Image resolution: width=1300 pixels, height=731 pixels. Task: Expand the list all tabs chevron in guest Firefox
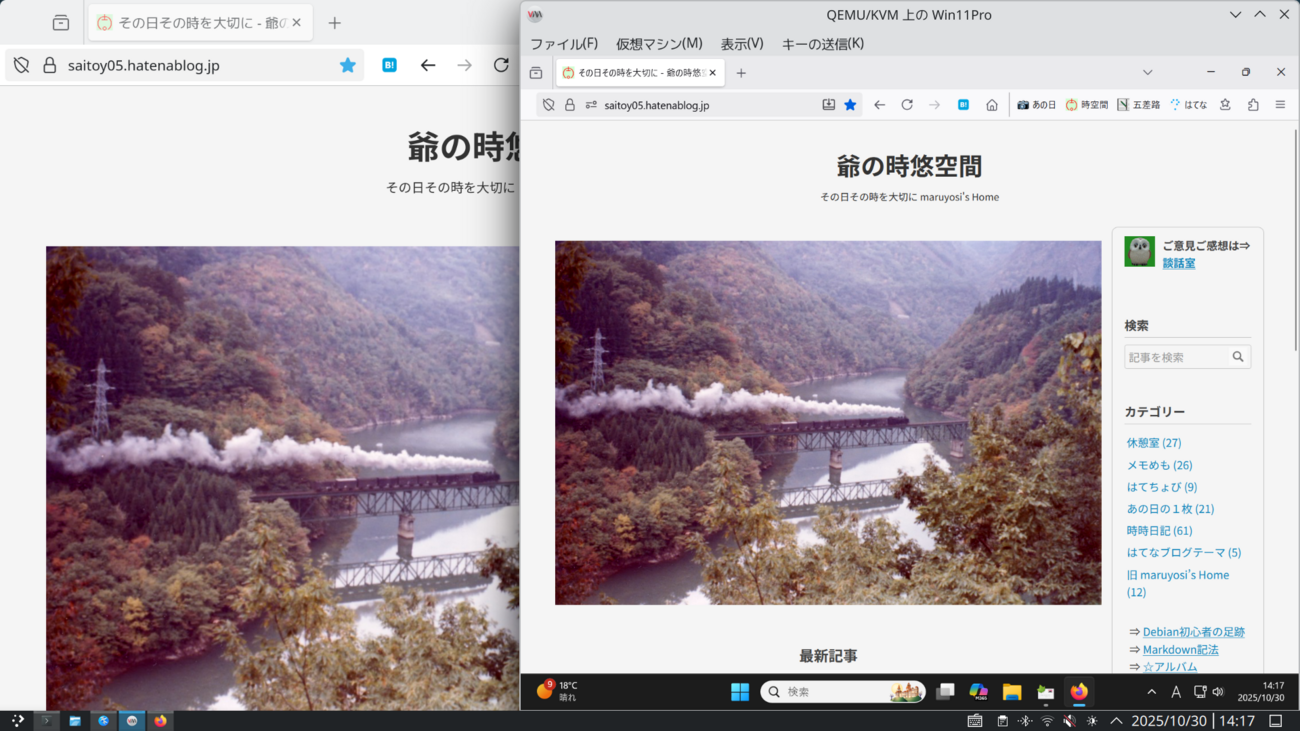pos(1148,72)
